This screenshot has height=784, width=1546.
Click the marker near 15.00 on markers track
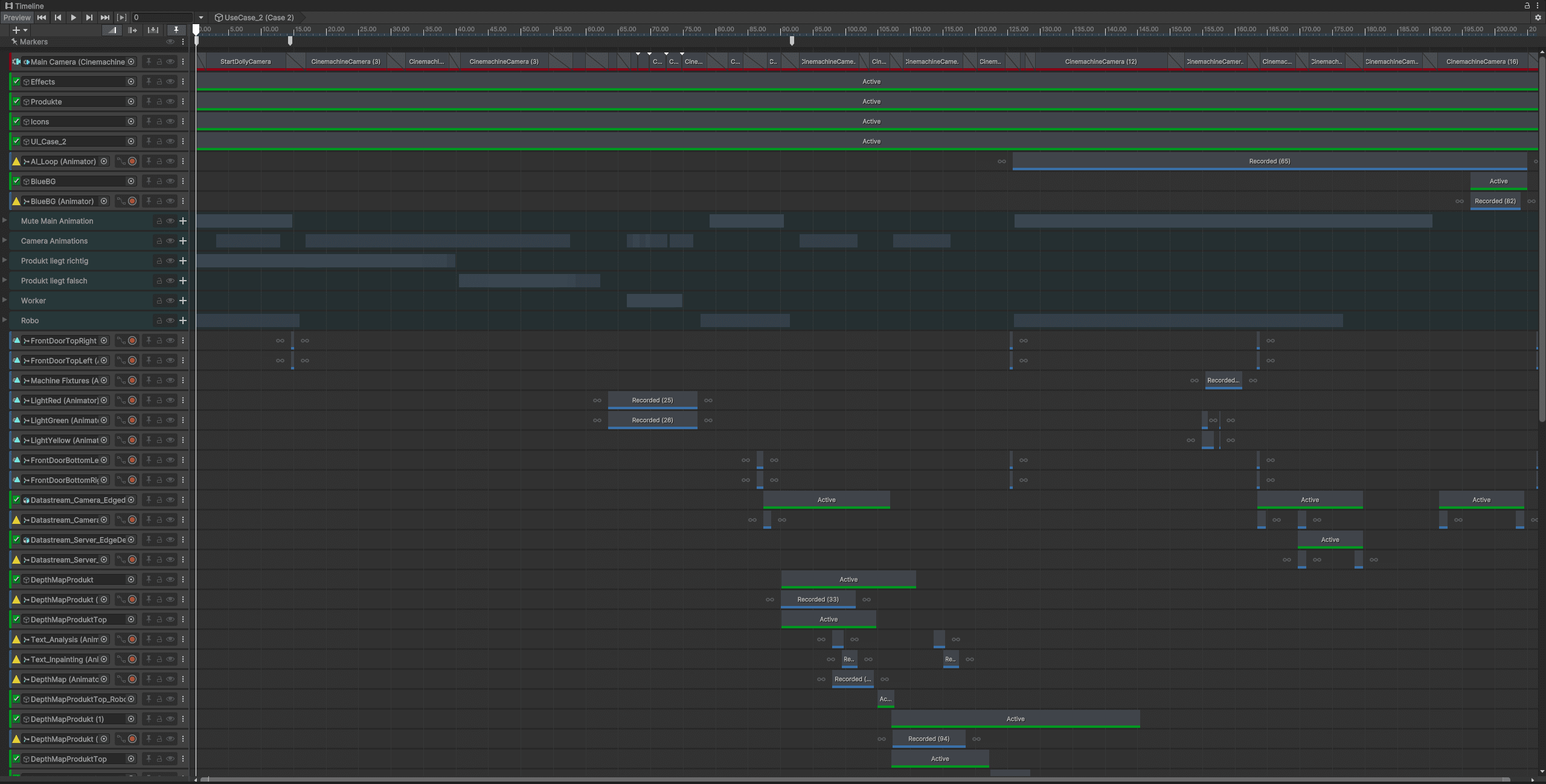click(290, 41)
